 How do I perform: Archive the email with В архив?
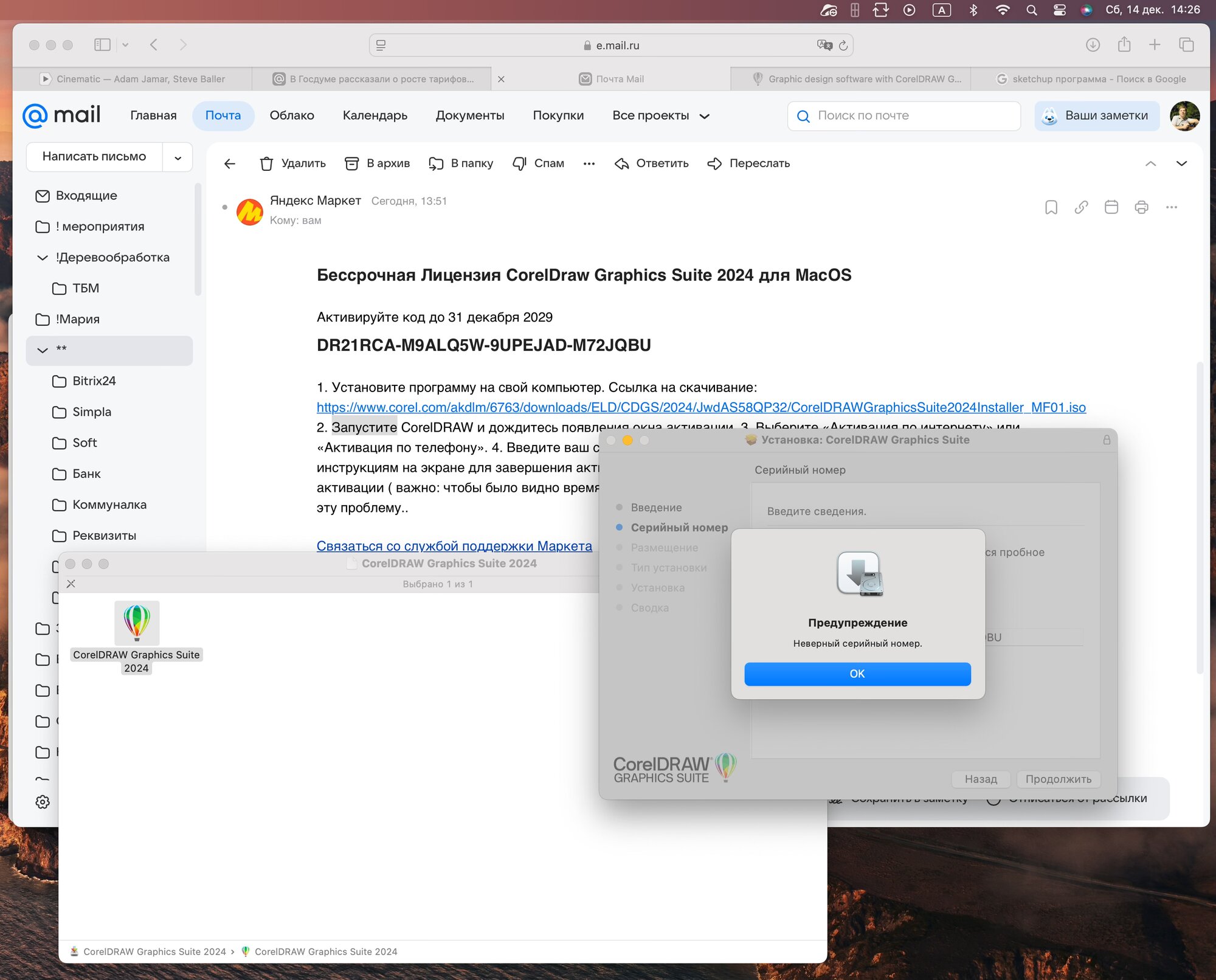click(377, 164)
